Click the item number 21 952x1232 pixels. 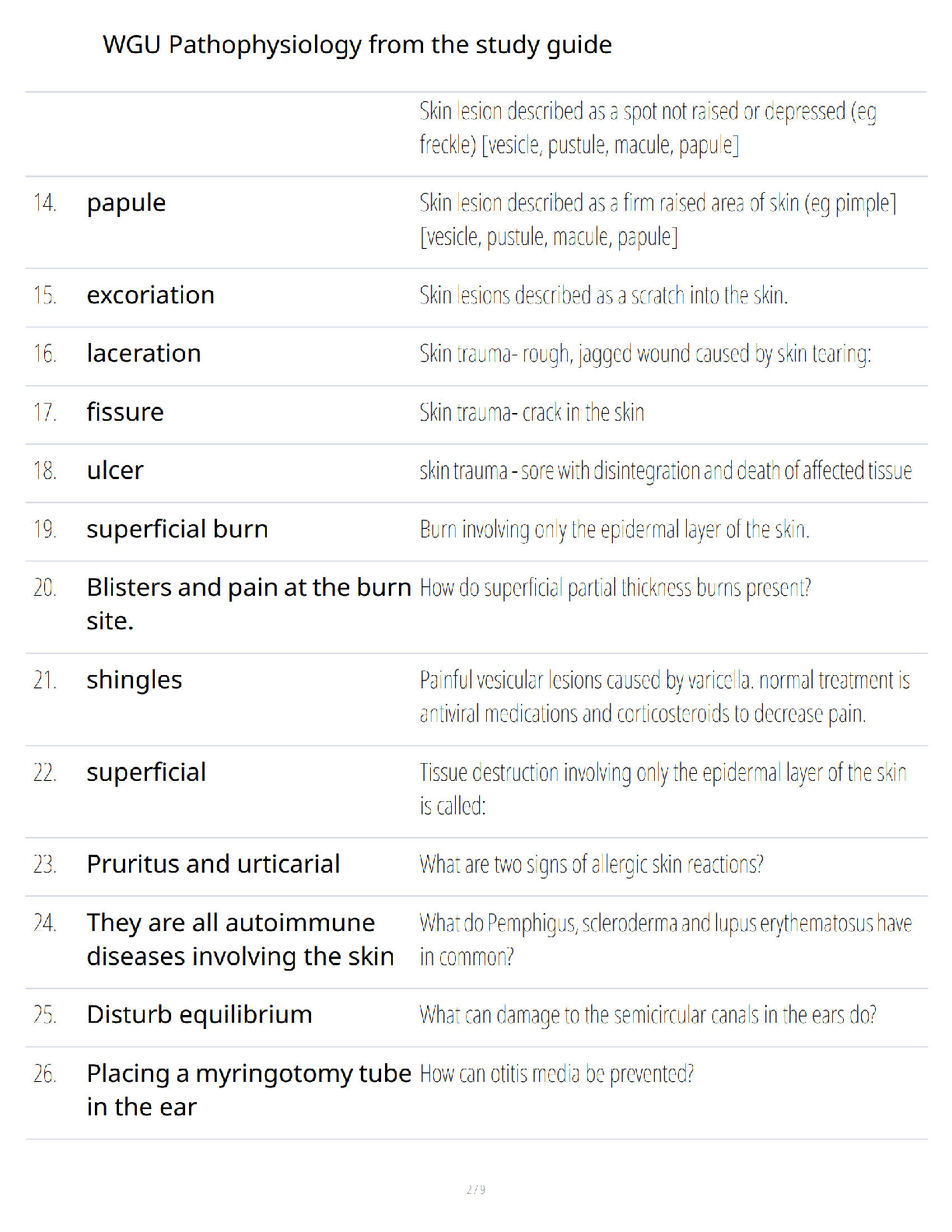pos(45,681)
